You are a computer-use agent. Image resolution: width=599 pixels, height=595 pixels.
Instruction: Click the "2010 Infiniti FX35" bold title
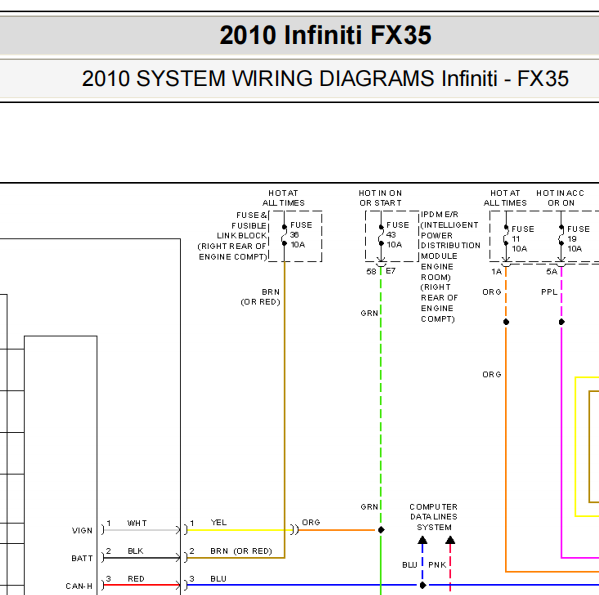pyautogui.click(x=325, y=35)
